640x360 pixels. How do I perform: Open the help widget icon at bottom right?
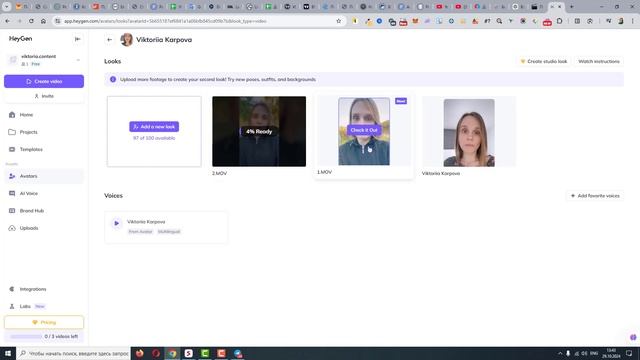633,337
